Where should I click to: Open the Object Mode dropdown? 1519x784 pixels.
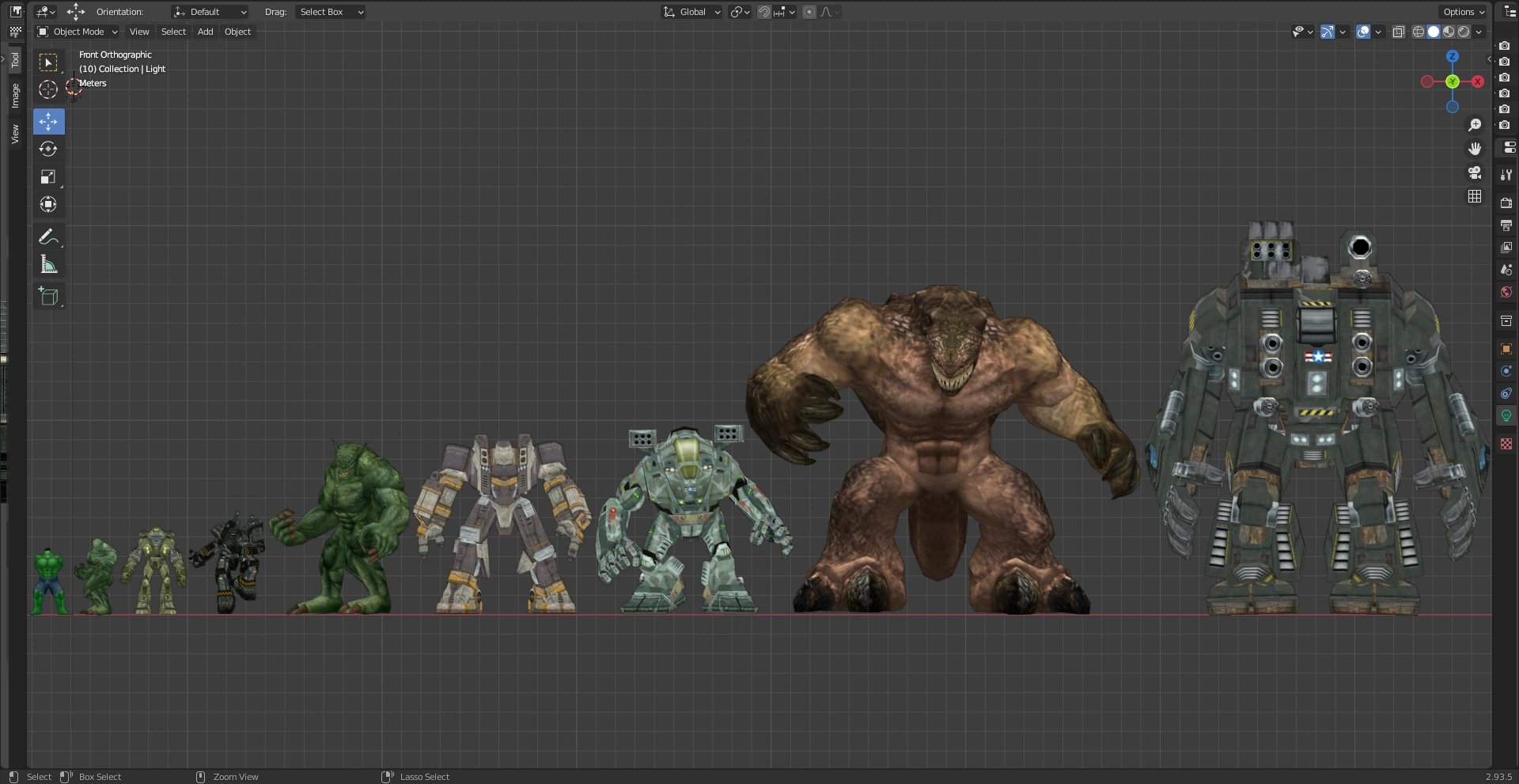click(x=78, y=32)
